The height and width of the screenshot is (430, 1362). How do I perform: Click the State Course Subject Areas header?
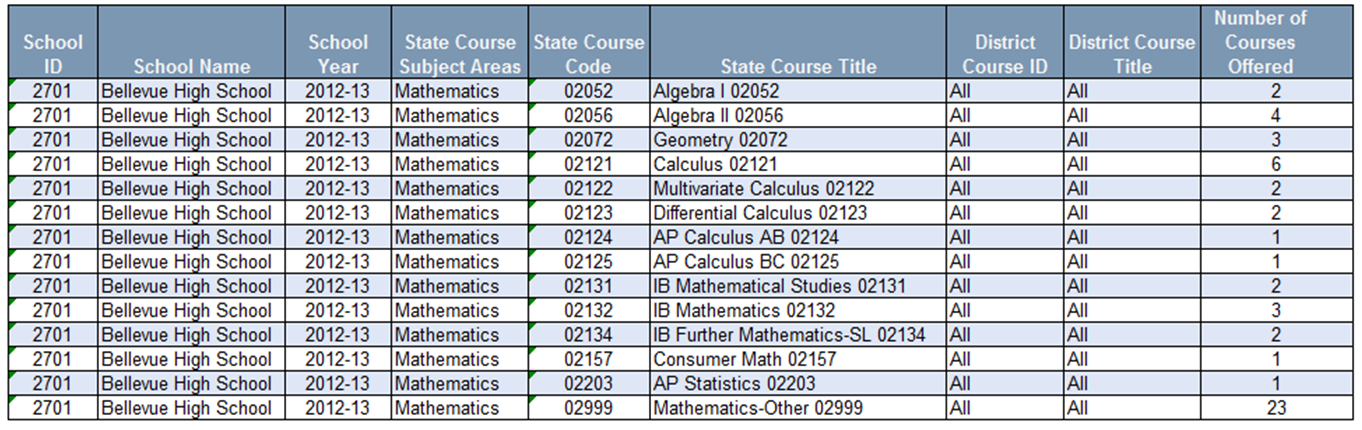(x=459, y=42)
